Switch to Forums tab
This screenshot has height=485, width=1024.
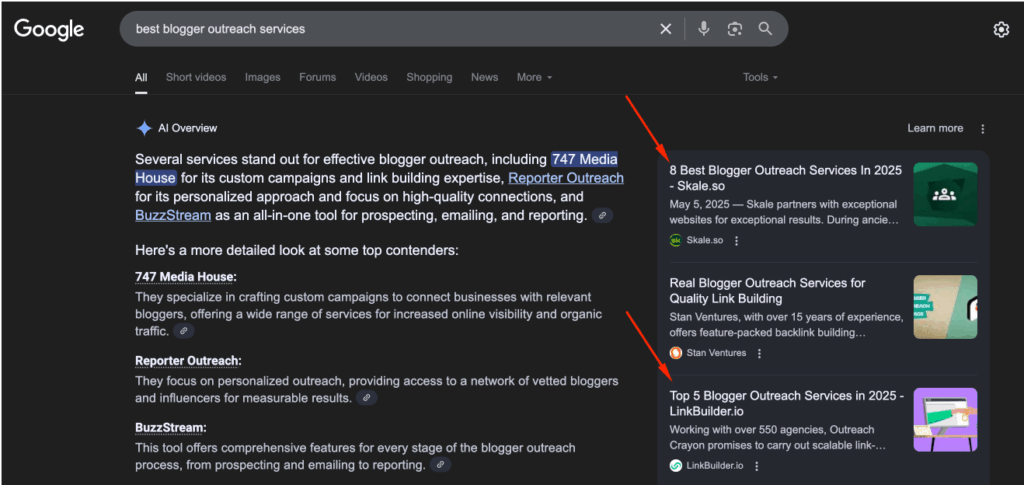[317, 77]
